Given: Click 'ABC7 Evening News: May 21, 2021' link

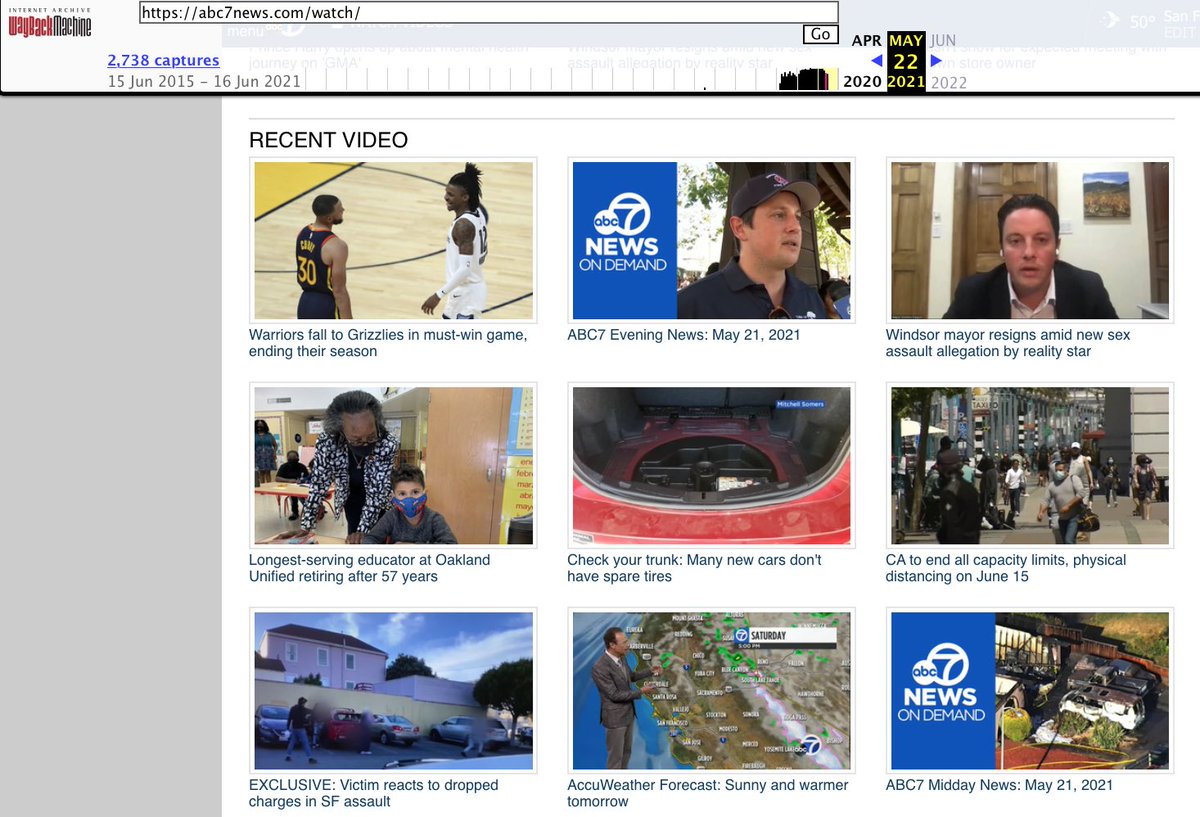Looking at the screenshot, I should coord(684,335).
